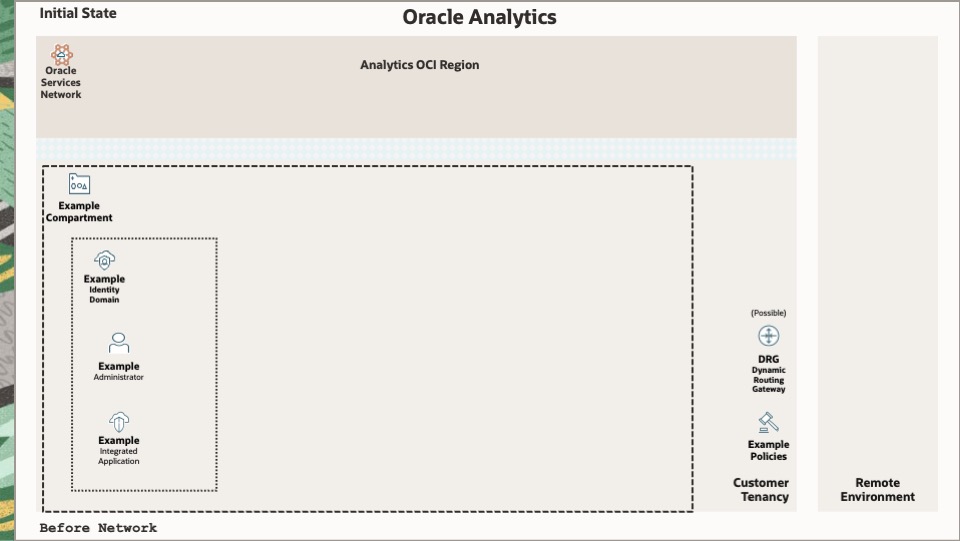Click the Example Identity Domain icon
The image size is (960, 541).
pos(105,260)
